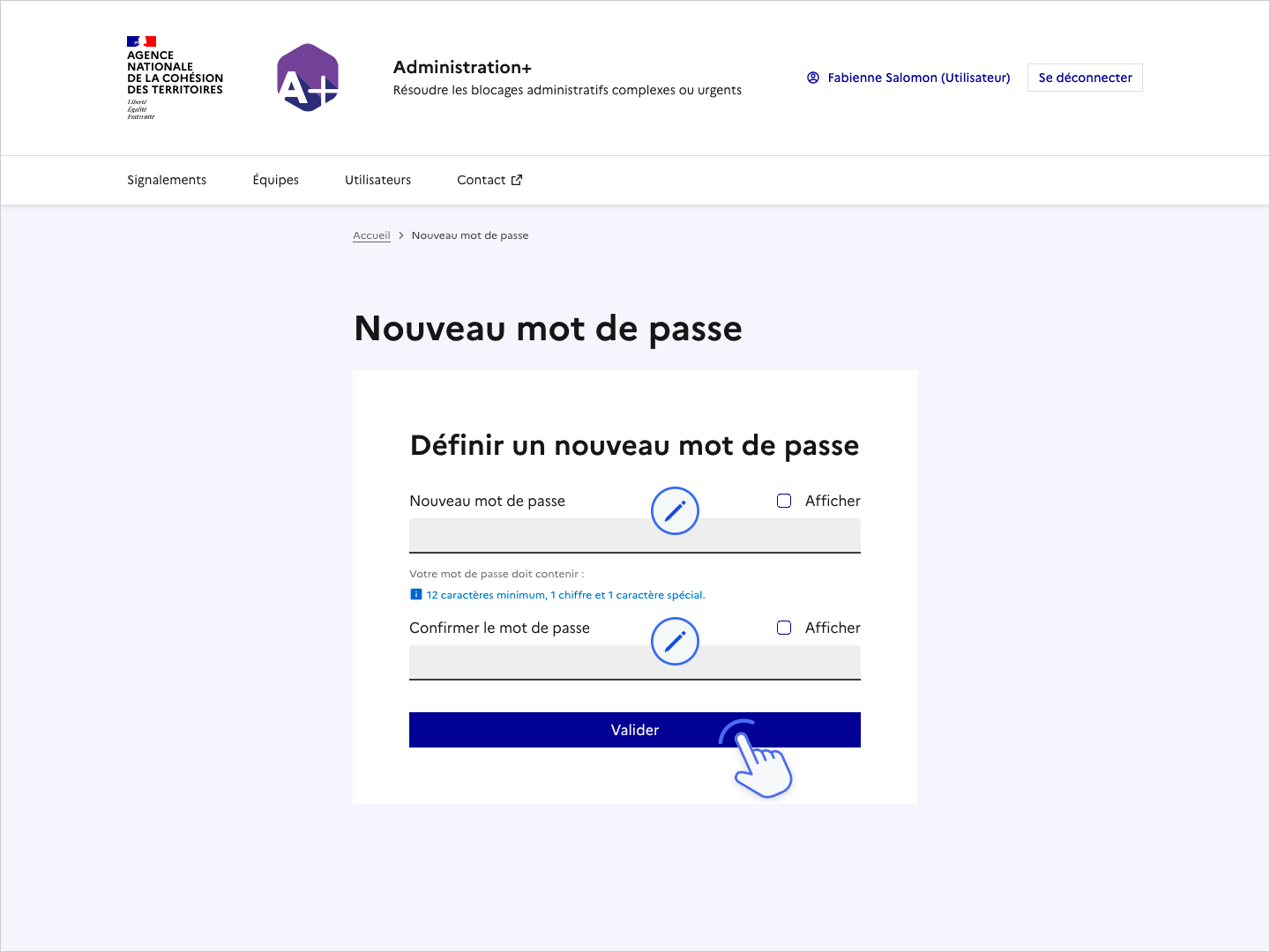
Task: Enable Afficher for the confirmation password field
Action: click(784, 628)
